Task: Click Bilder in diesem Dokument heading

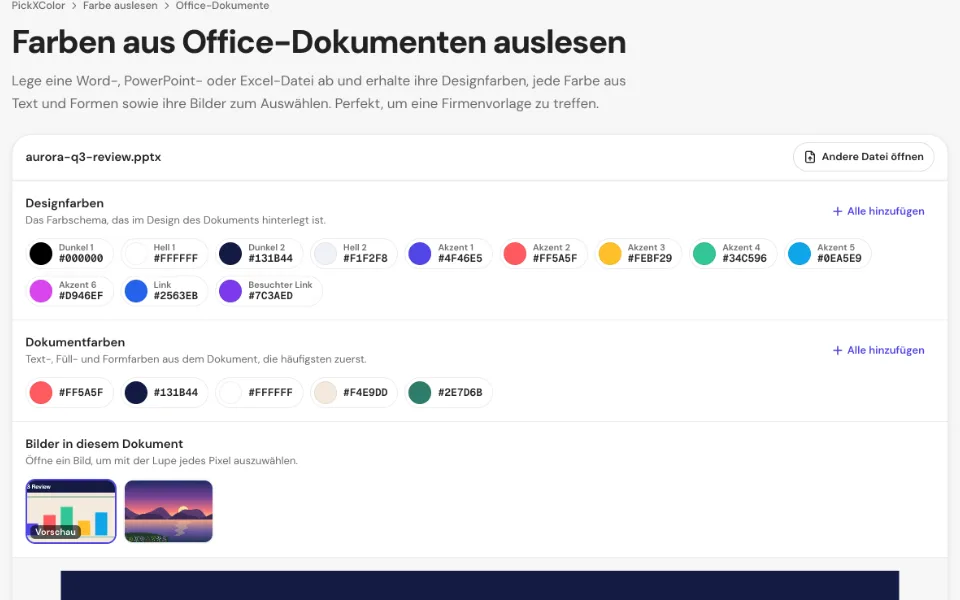Action: point(104,444)
